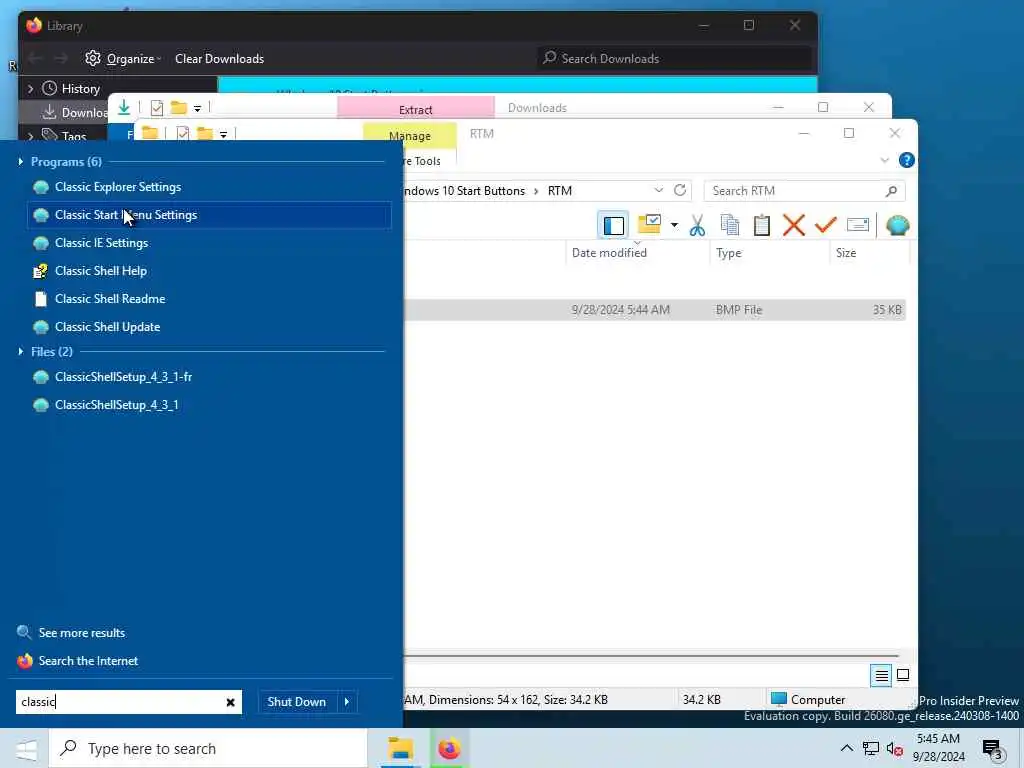Image resolution: width=1024 pixels, height=768 pixels.
Task: Sort by Size column header
Action: [846, 253]
